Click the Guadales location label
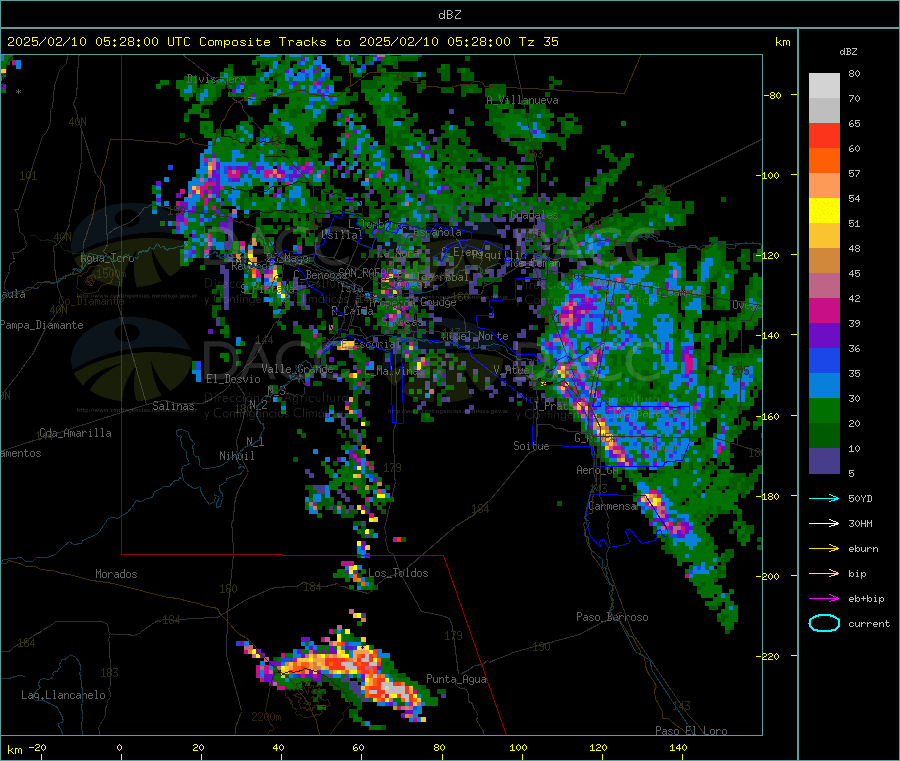The width and height of the screenshot is (900, 761). (534, 215)
